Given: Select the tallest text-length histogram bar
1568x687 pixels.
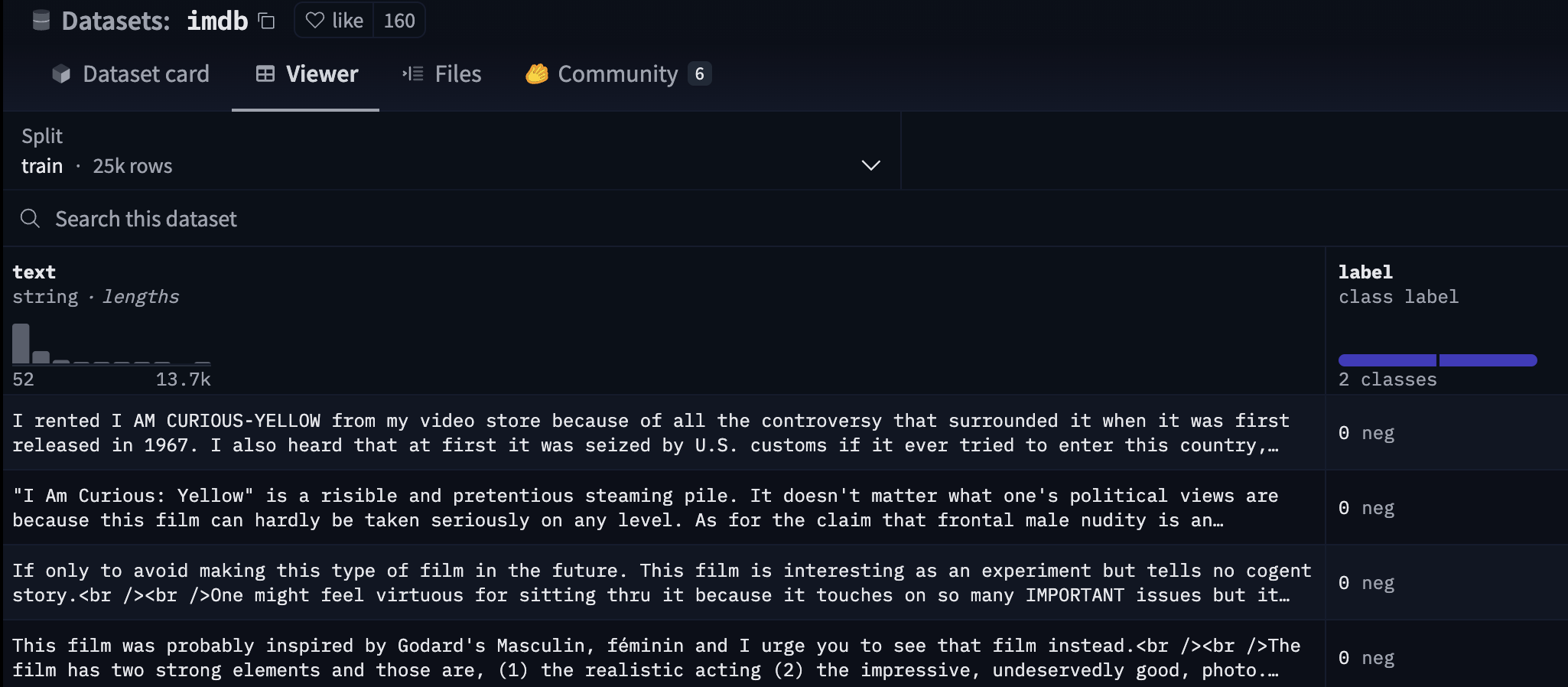Looking at the screenshot, I should tap(21, 343).
